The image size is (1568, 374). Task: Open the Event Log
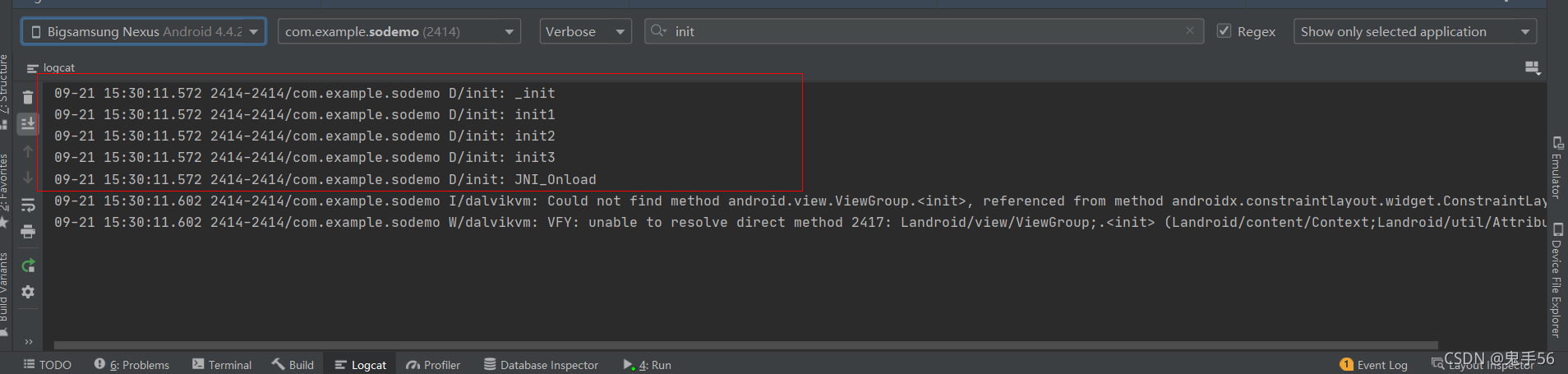(x=1374, y=365)
